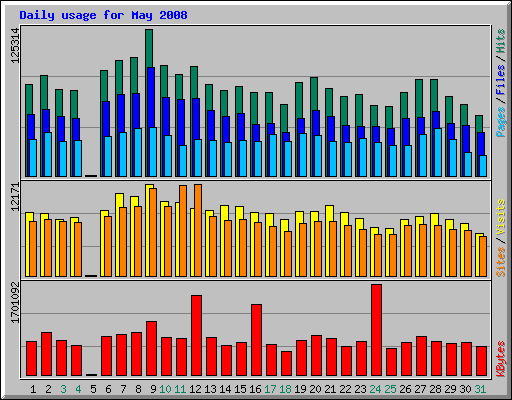Click day label 28 on the x-axis
Image resolution: width=512 pixels, height=400 pixels.
[x=435, y=389]
